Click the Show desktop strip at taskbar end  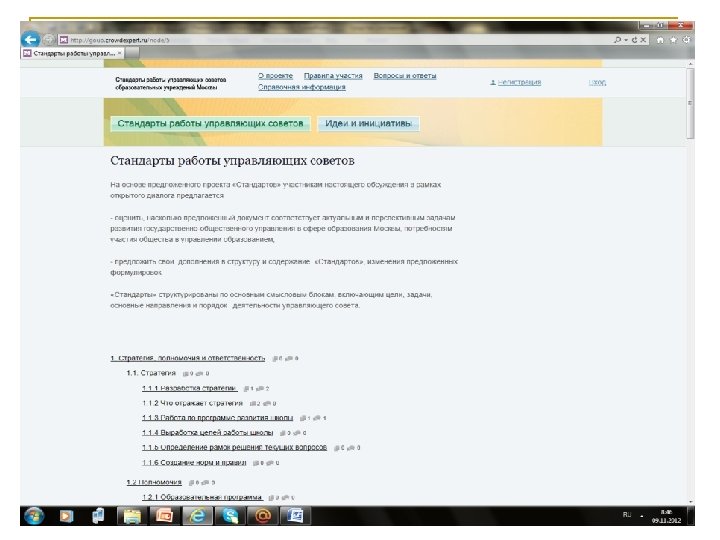[691, 516]
